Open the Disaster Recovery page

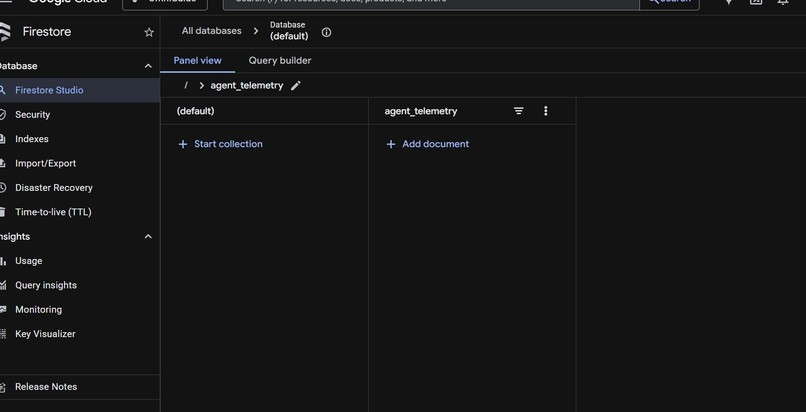point(80,188)
